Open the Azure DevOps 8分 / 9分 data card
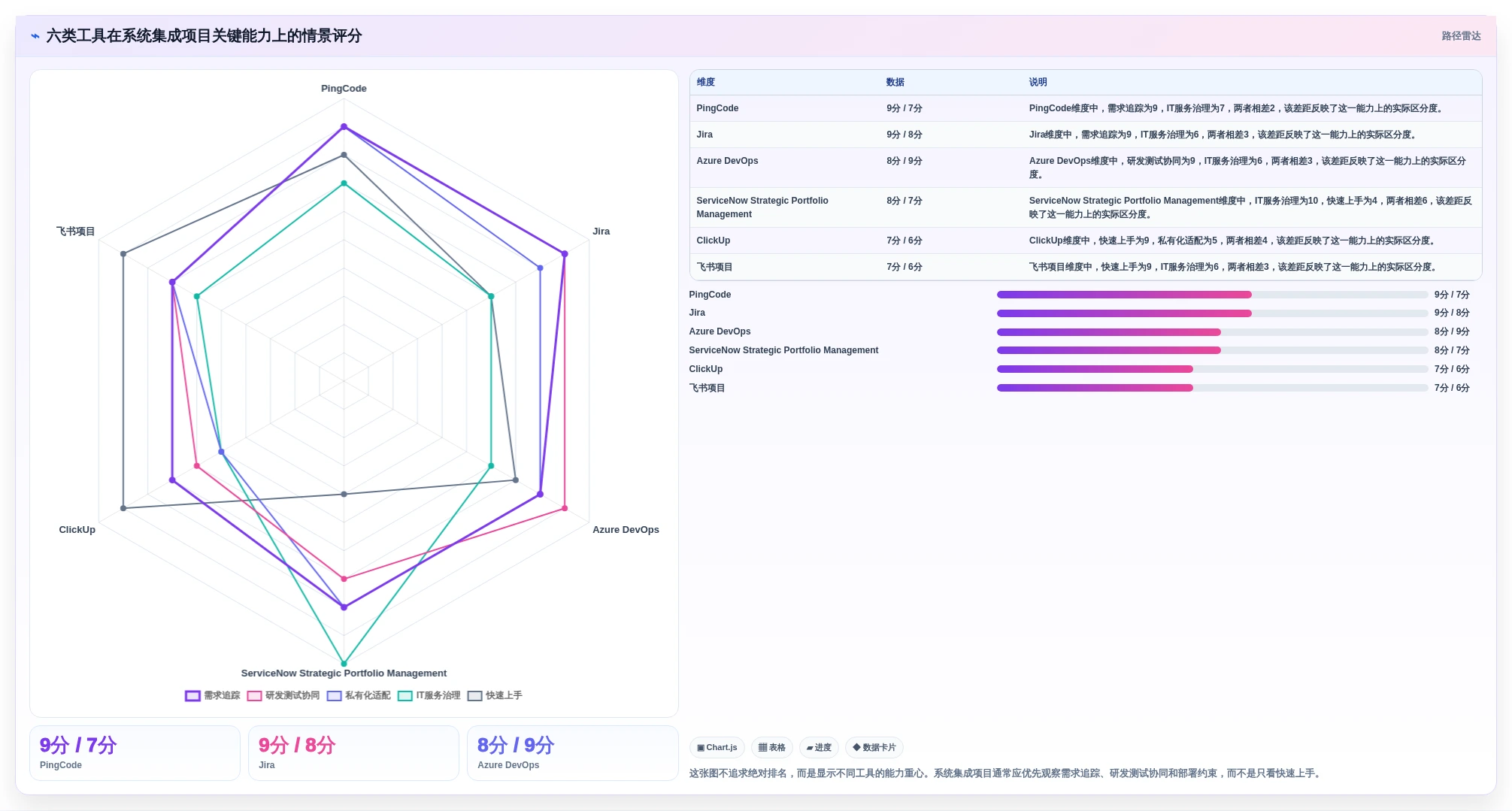Screen dimensions: 1512x811 [x=572, y=753]
